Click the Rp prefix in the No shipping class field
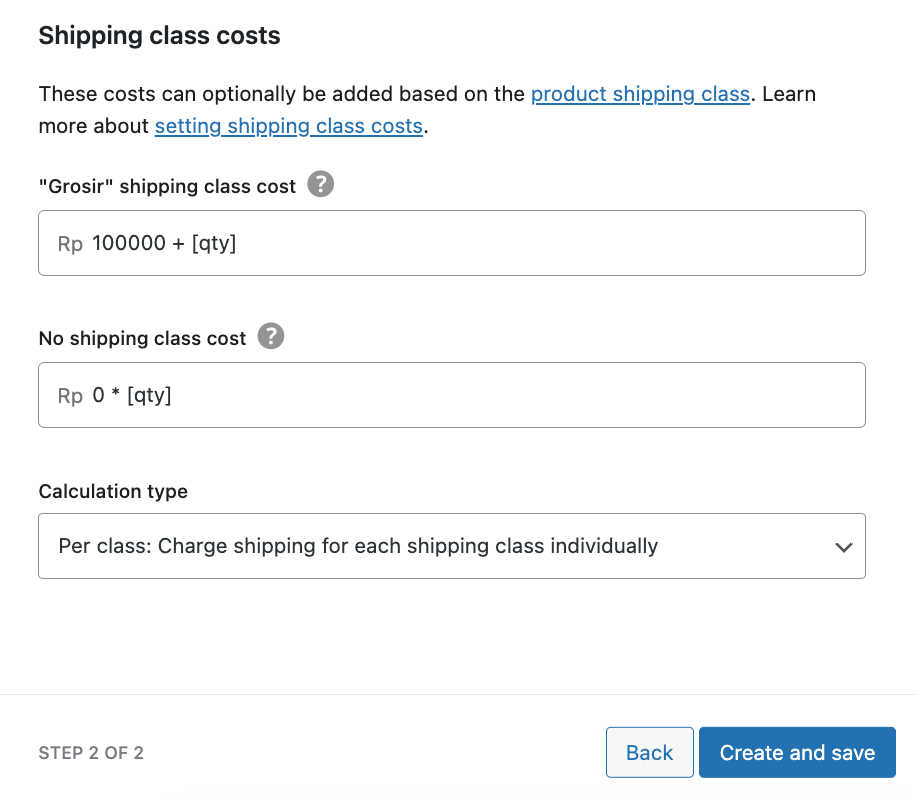Image resolution: width=916 pixels, height=802 pixels. [70, 395]
